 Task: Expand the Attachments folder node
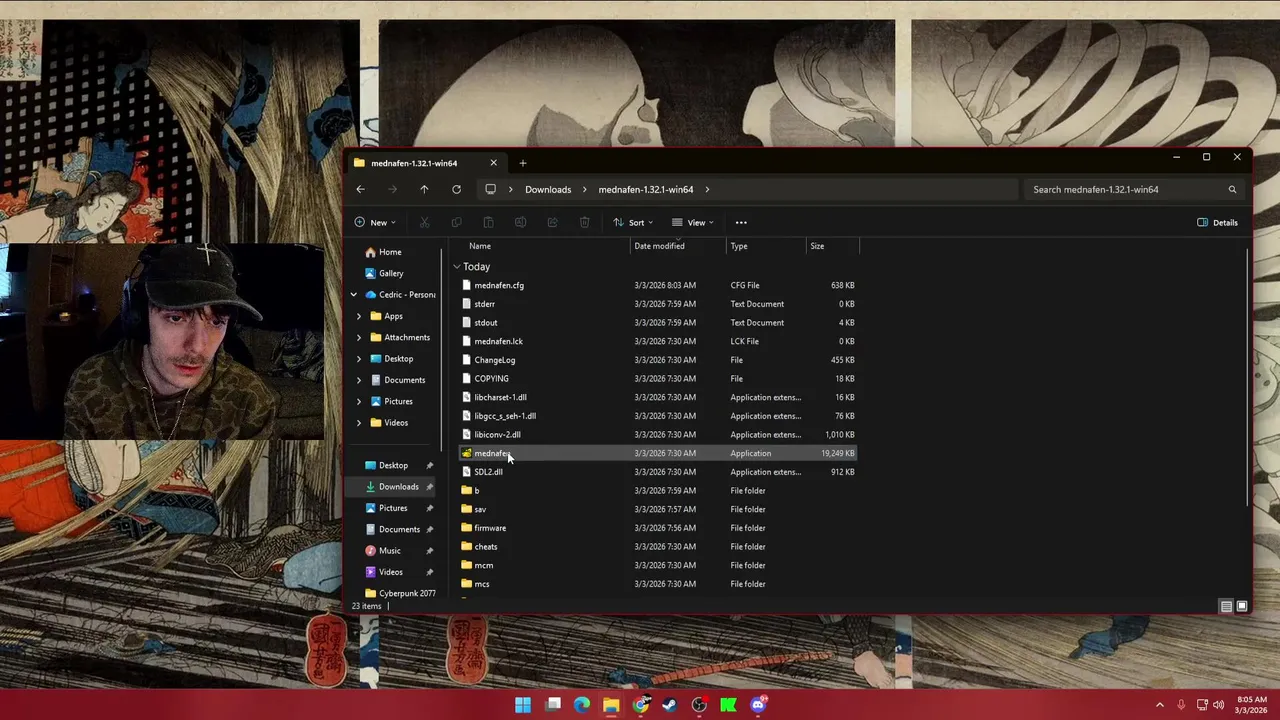click(359, 337)
